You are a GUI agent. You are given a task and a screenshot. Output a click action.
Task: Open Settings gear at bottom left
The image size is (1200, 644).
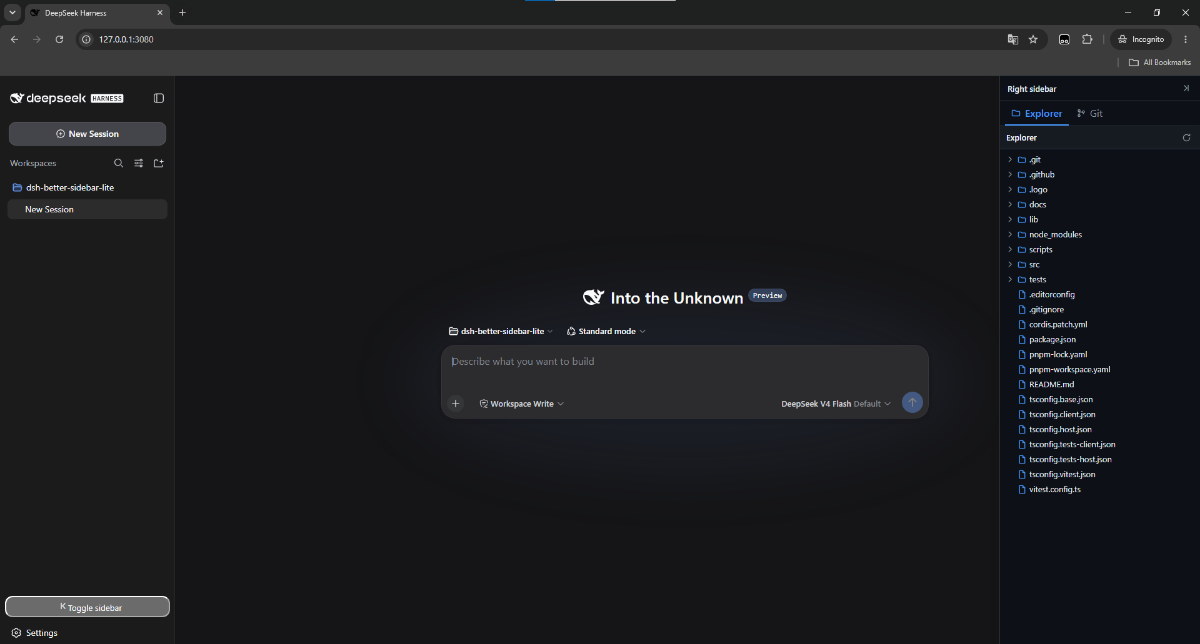pyautogui.click(x=35, y=633)
